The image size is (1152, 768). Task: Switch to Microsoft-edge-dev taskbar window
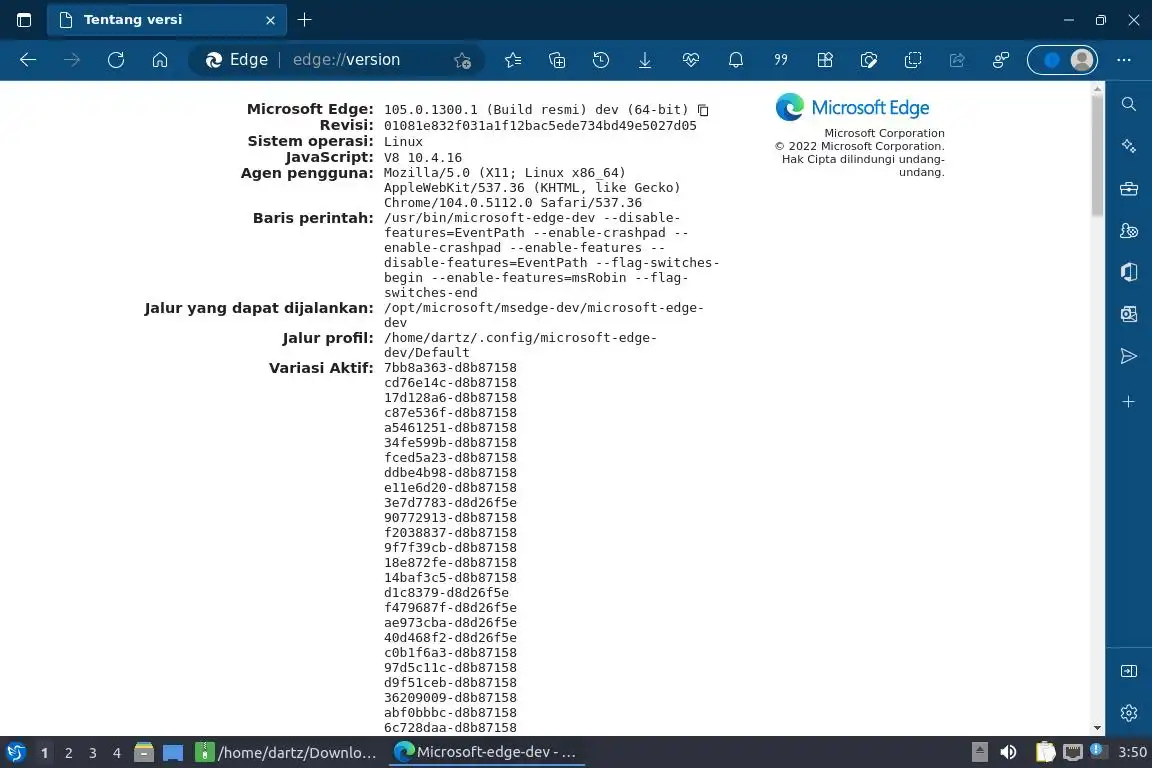pos(486,753)
